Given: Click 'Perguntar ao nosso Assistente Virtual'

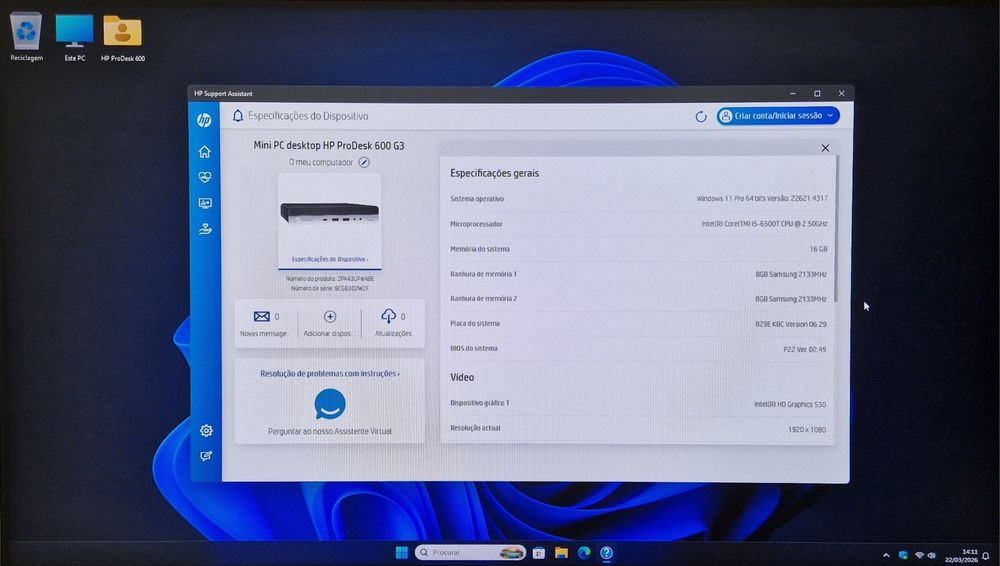Looking at the screenshot, I should 330,431.
